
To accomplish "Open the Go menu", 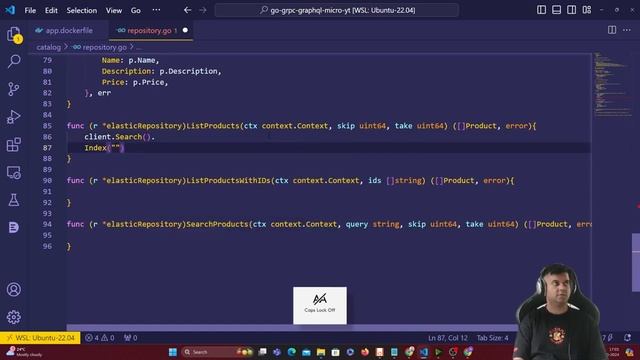I will (x=136, y=10).
